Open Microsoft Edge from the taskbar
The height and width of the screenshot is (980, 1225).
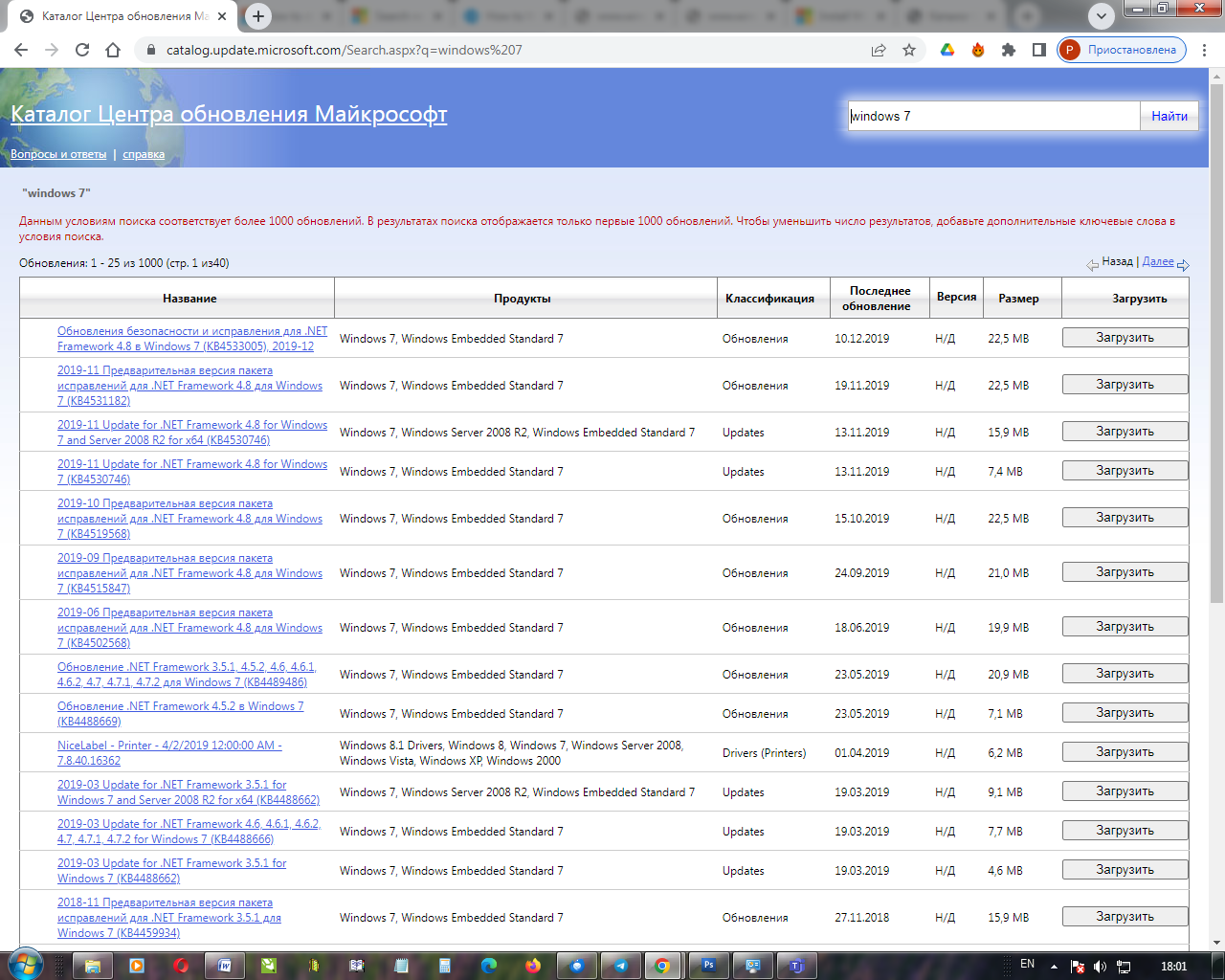coord(489,966)
